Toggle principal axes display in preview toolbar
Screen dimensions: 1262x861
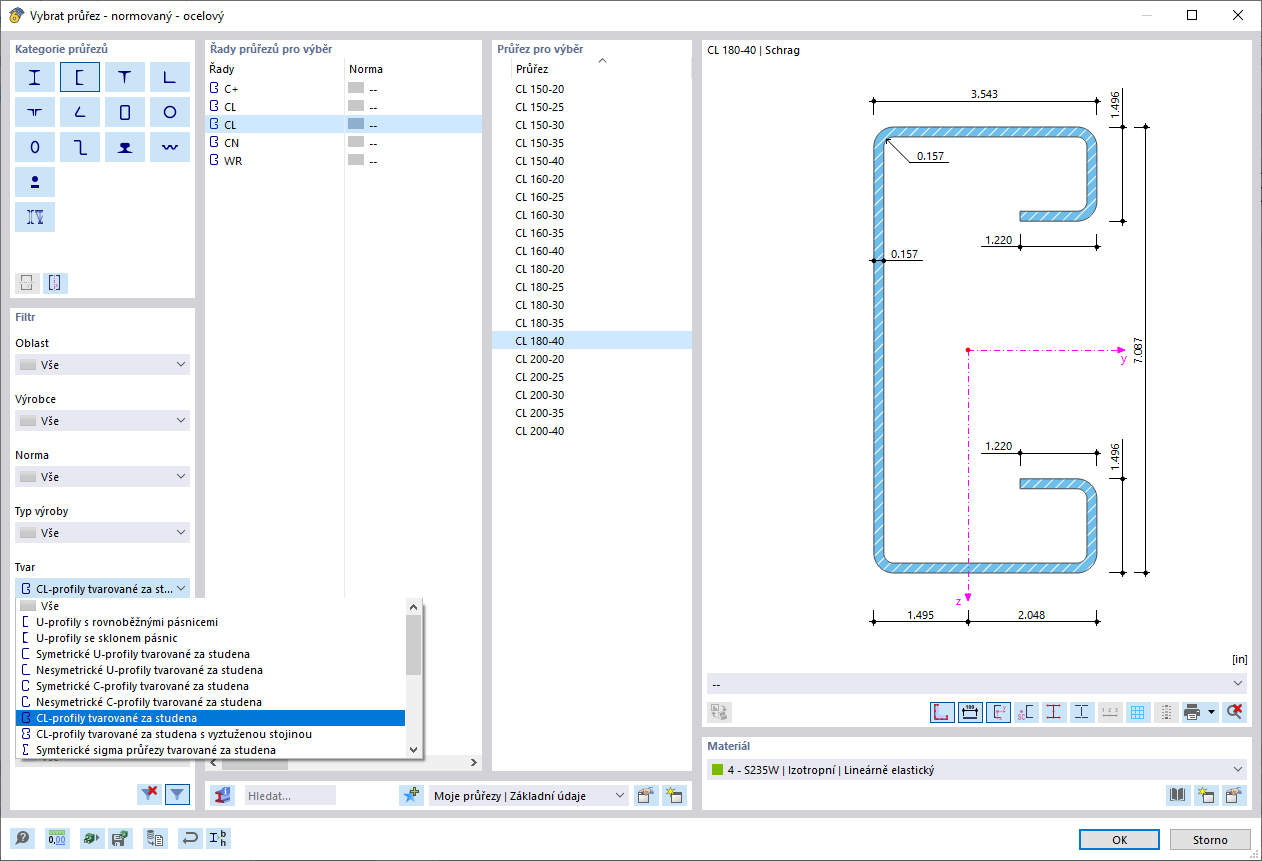point(998,712)
